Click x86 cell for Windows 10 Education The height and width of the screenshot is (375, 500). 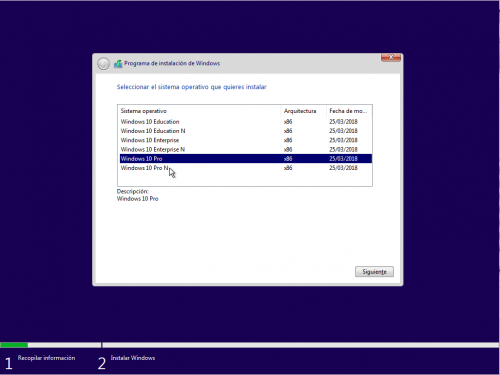point(288,122)
